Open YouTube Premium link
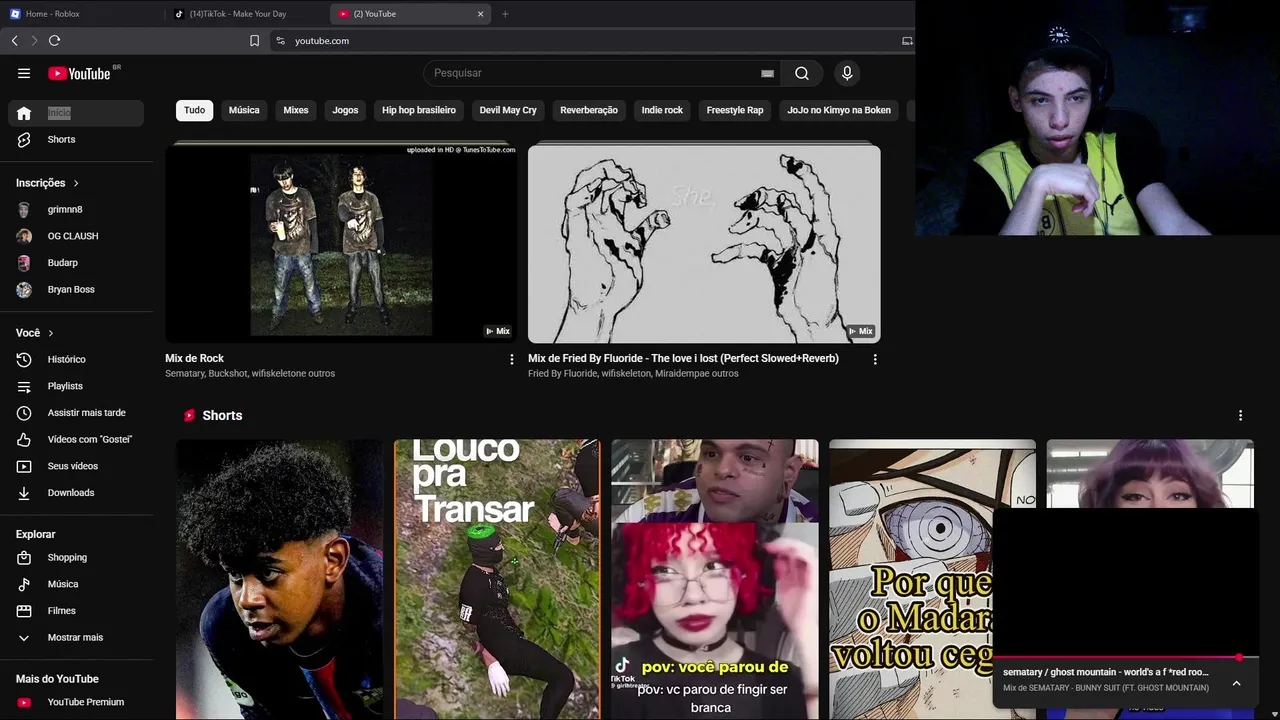This screenshot has width=1280, height=720. pos(76,702)
